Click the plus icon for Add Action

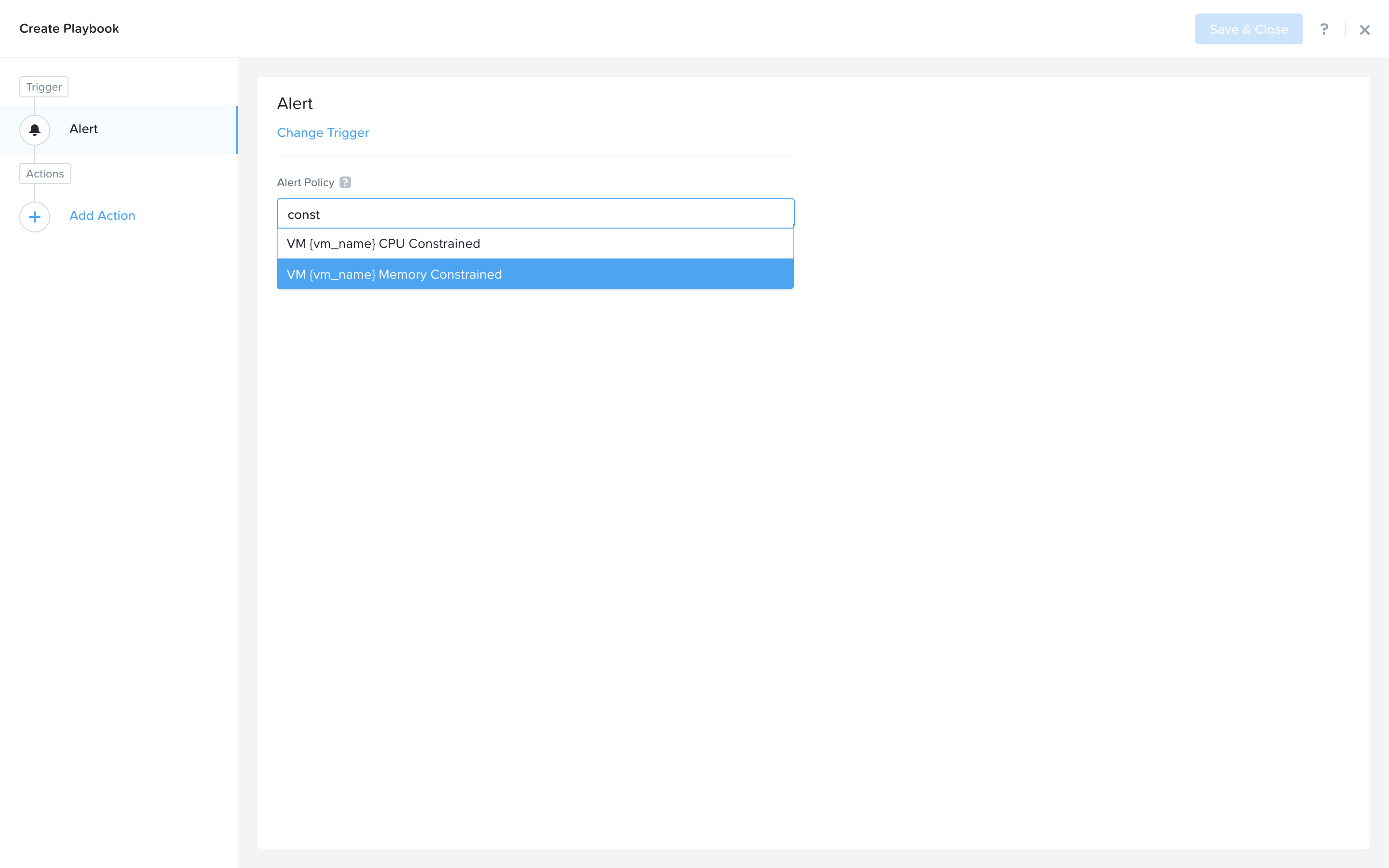tap(34, 217)
